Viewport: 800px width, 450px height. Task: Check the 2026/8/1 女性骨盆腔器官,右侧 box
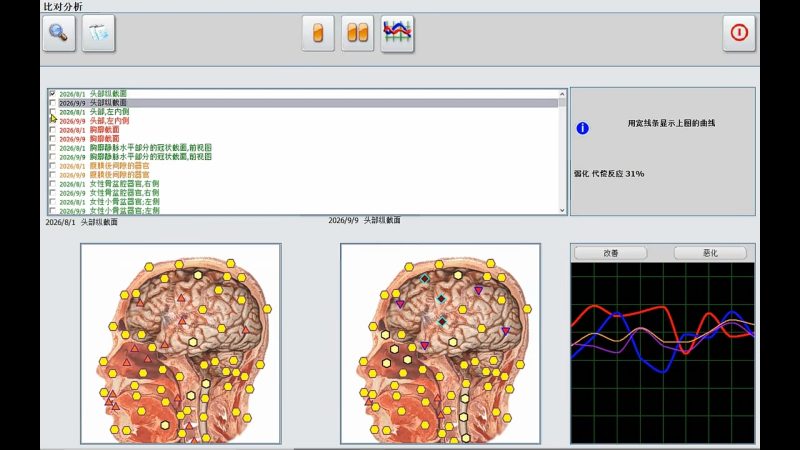point(53,184)
